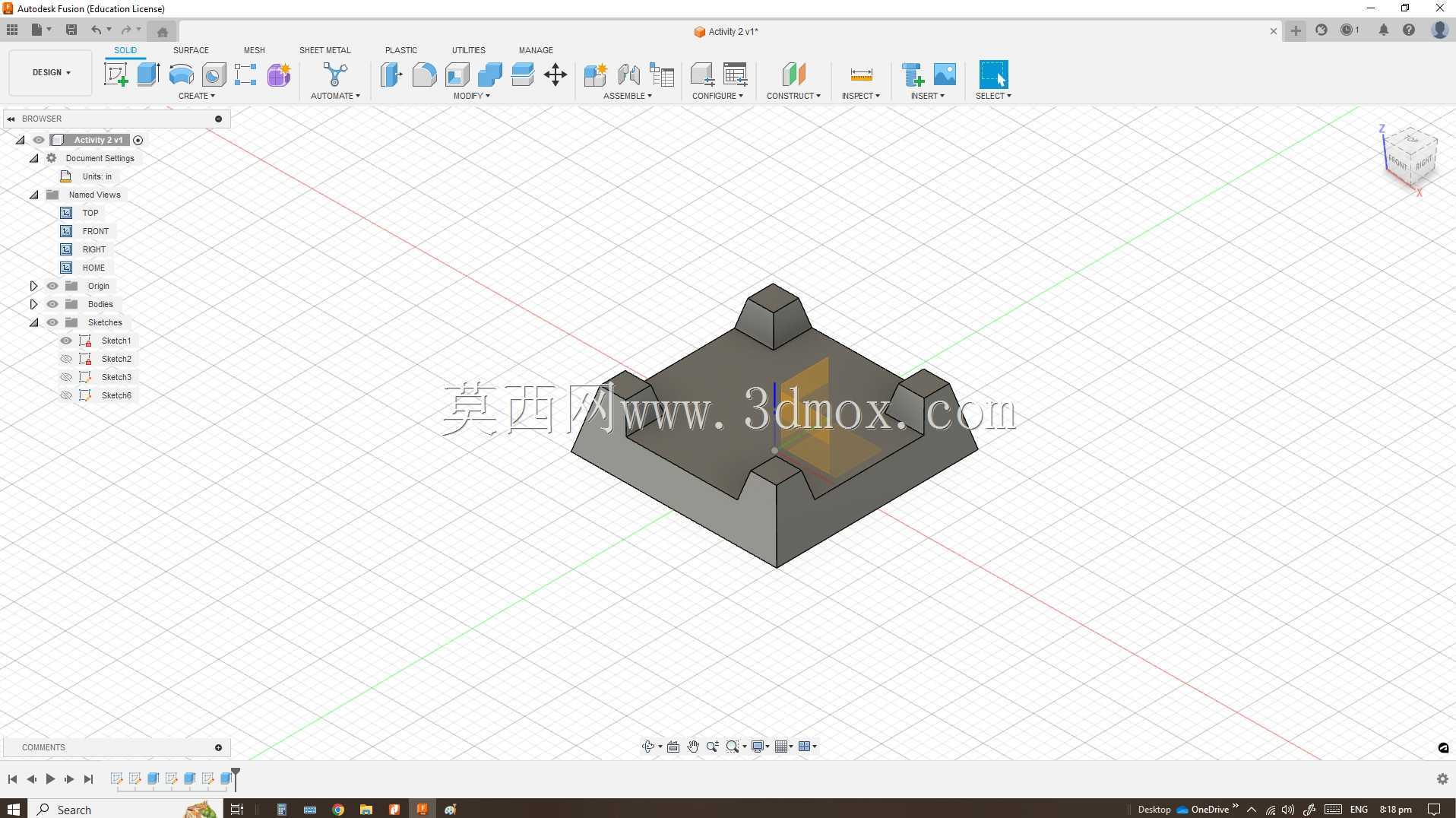Open the MODIFY dropdown menu

point(472,96)
